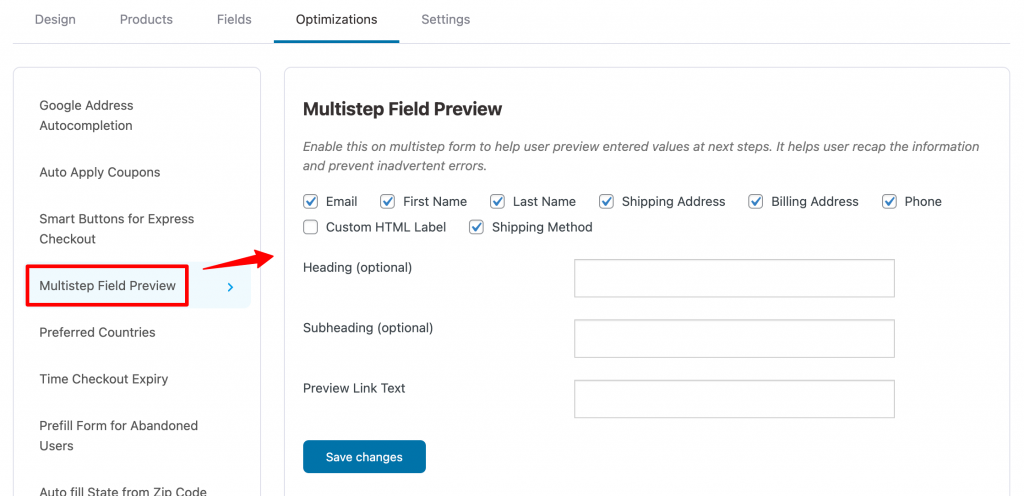Open the Products tab
Screen dimensions: 1024x496
[146, 20]
